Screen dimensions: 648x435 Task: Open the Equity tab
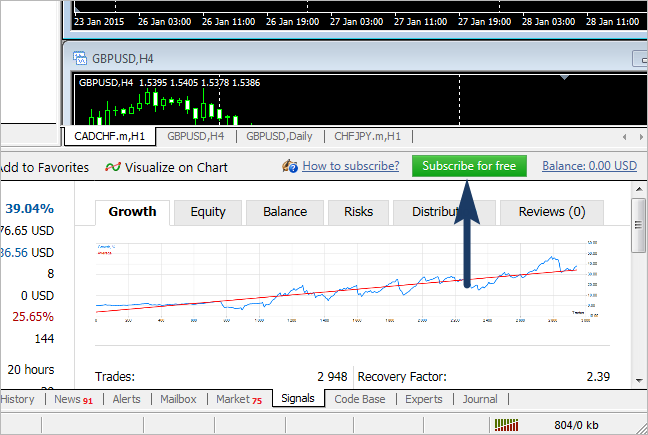pos(208,212)
